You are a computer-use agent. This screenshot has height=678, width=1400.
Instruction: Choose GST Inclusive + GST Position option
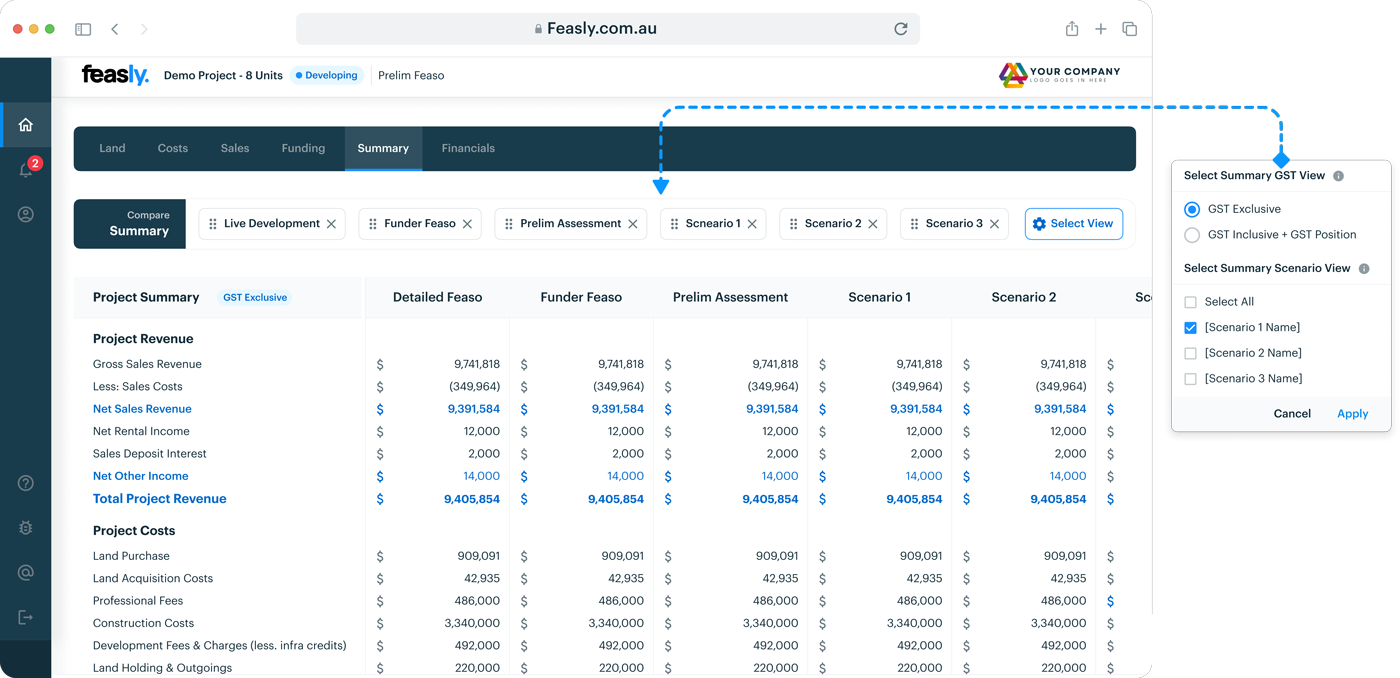tap(1191, 235)
